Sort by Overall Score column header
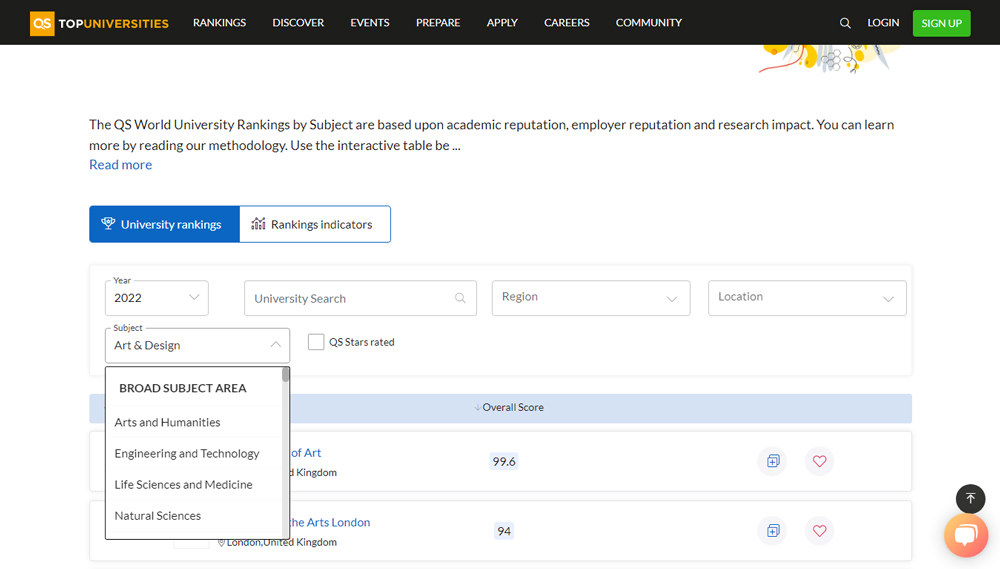The width and height of the screenshot is (1000, 569). coord(509,408)
